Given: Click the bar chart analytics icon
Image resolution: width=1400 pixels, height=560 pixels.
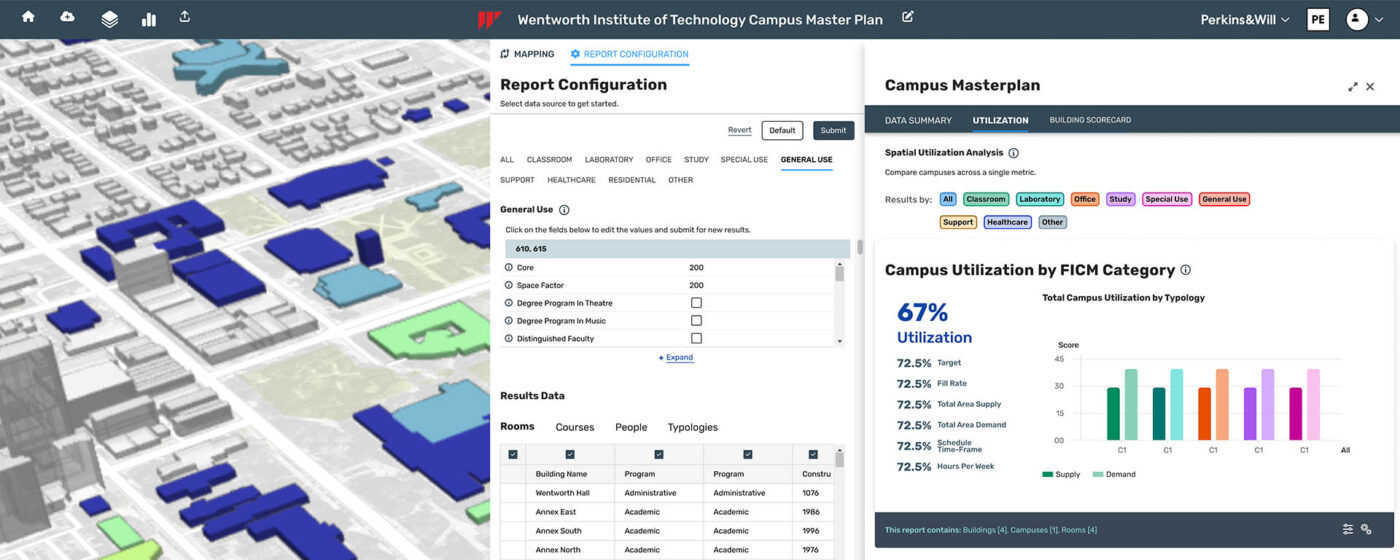Looking at the screenshot, I should tap(149, 19).
